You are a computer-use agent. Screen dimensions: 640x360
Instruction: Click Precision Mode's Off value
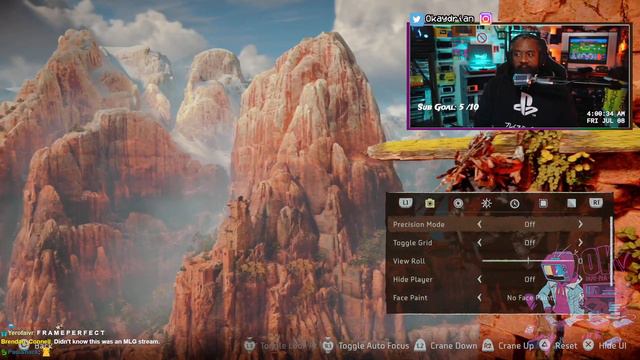coord(529,224)
